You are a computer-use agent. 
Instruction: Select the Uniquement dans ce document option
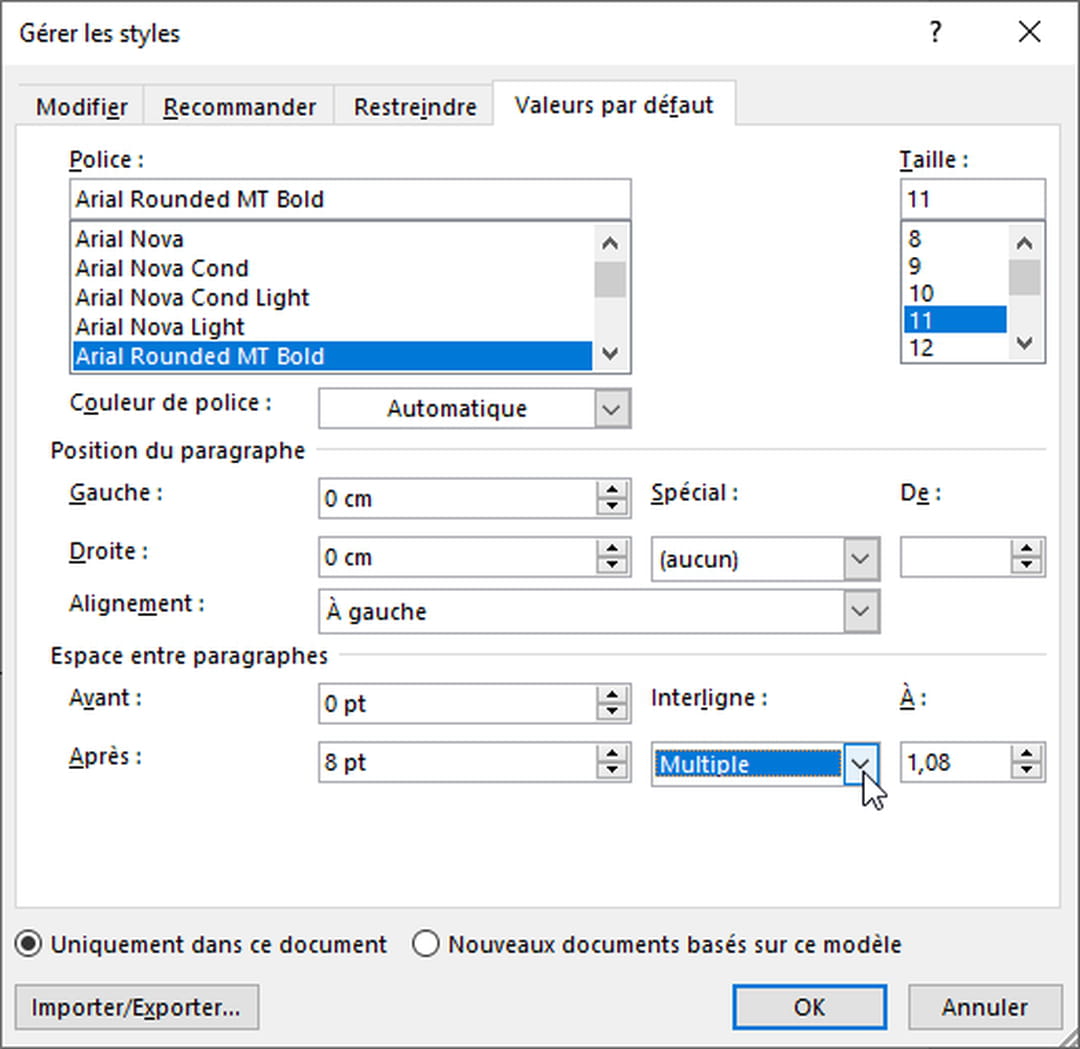point(28,943)
